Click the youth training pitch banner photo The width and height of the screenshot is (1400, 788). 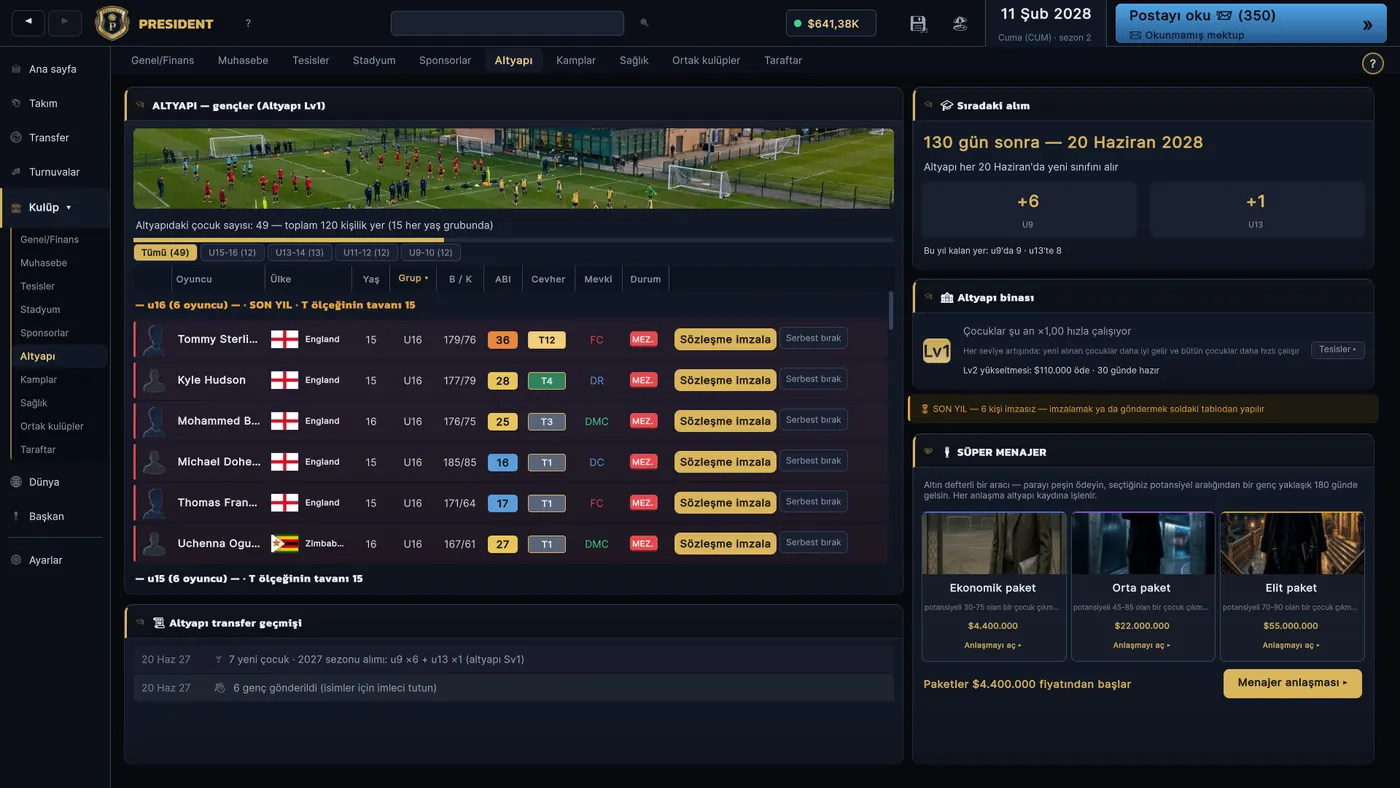click(x=513, y=168)
